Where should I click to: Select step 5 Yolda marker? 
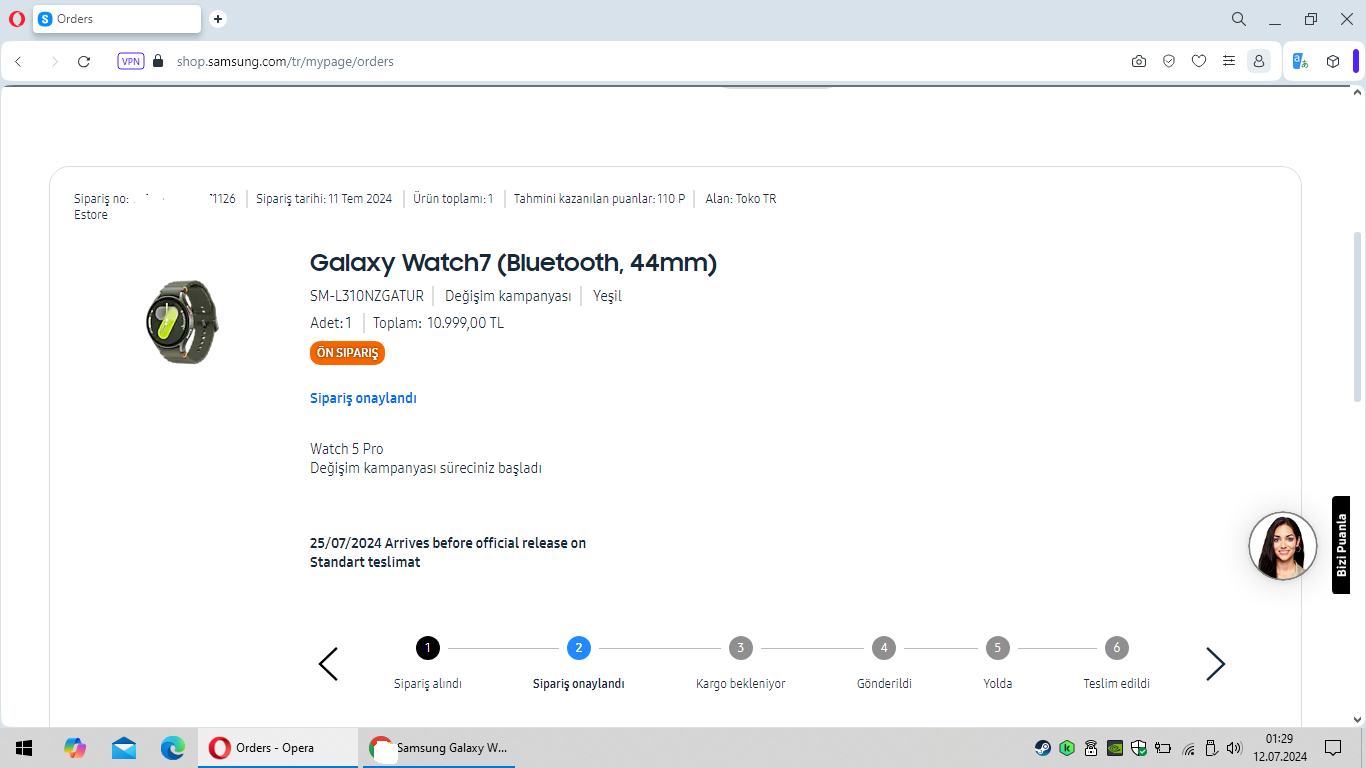(997, 648)
